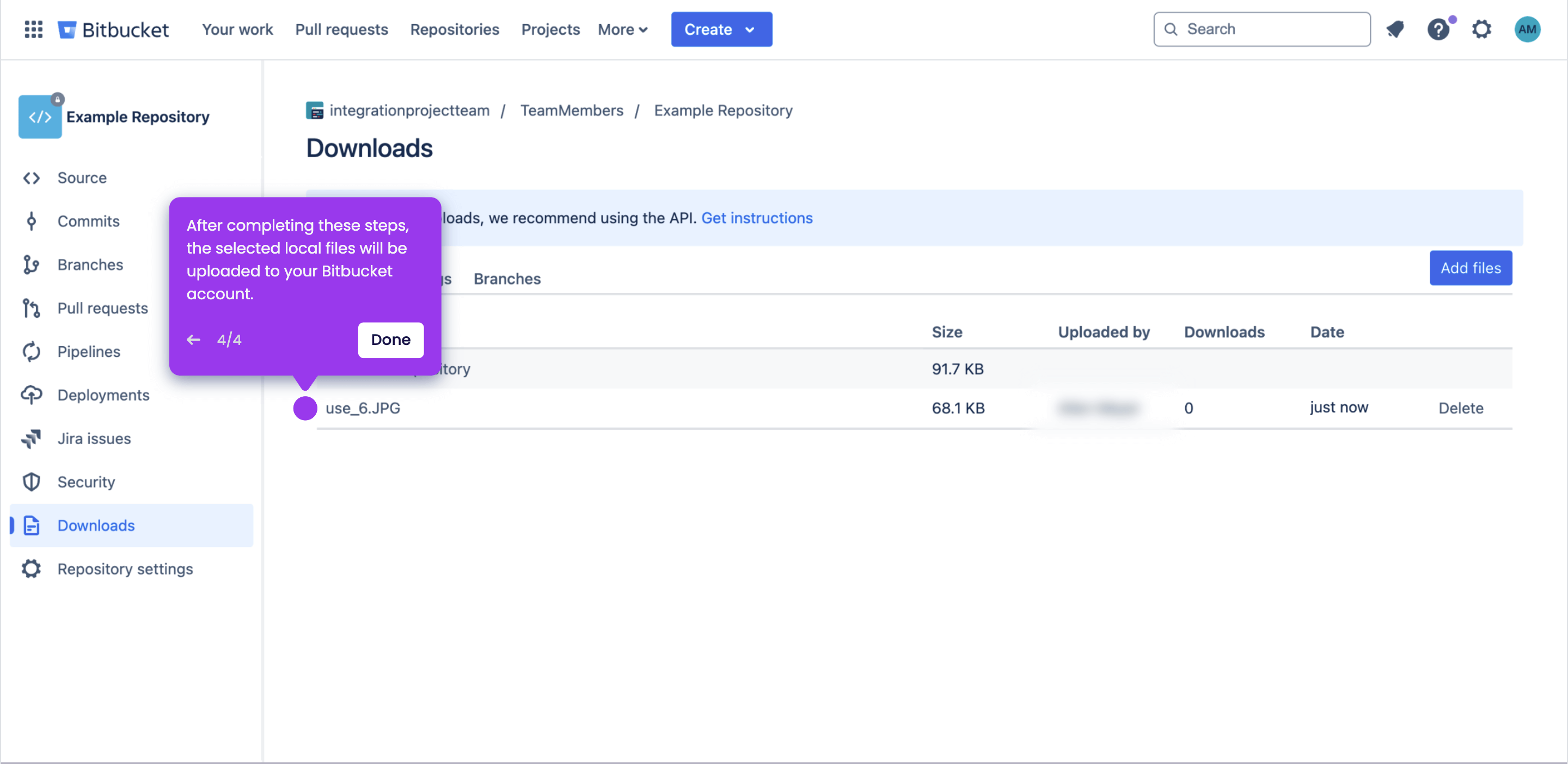1568x764 pixels.
Task: Open the Create dropdown
Action: click(721, 29)
